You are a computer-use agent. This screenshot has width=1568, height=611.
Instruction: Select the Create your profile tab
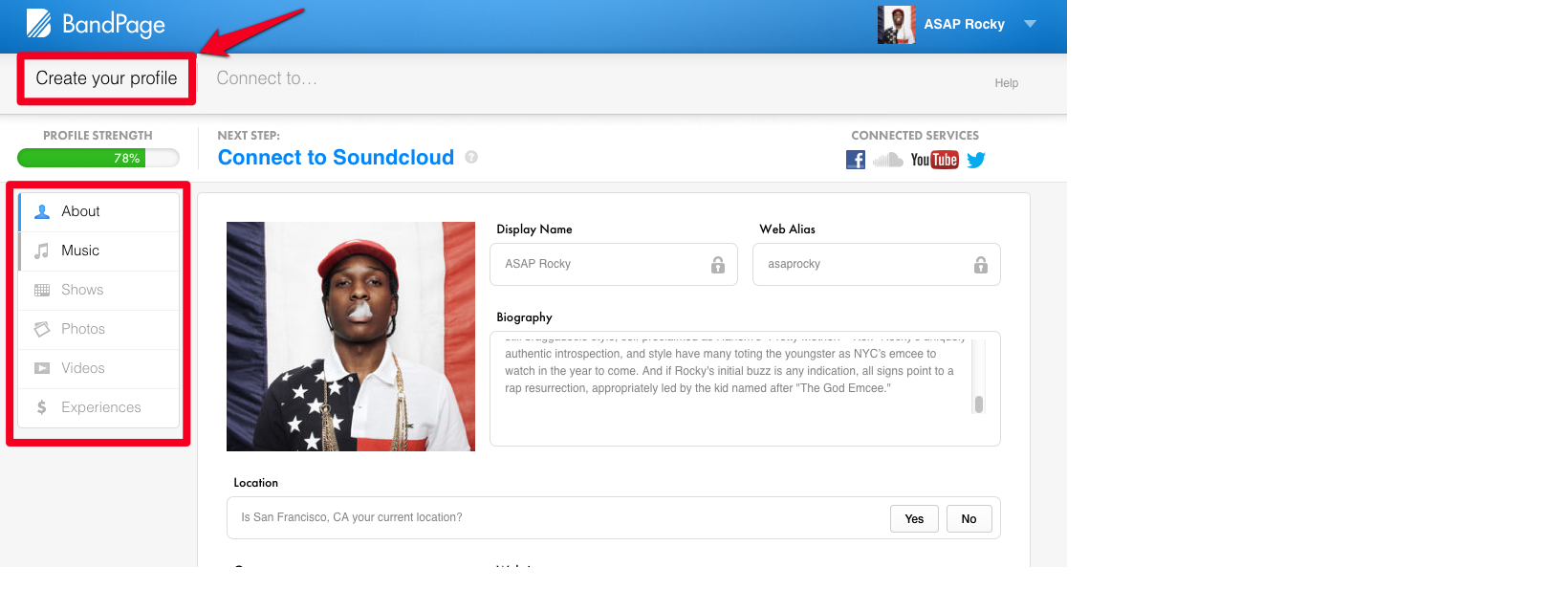pyautogui.click(x=106, y=78)
